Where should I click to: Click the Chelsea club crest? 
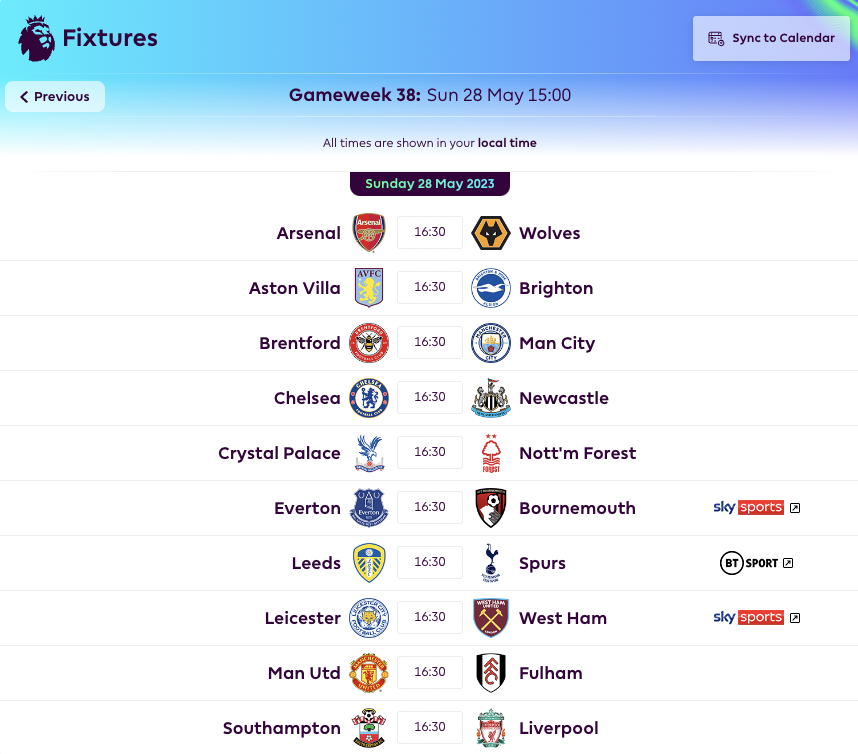point(369,398)
